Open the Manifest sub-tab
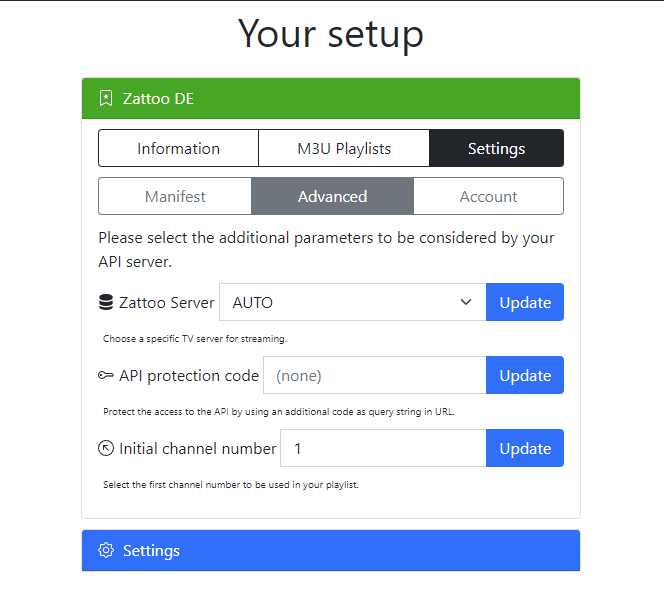The image size is (664, 601). (175, 196)
